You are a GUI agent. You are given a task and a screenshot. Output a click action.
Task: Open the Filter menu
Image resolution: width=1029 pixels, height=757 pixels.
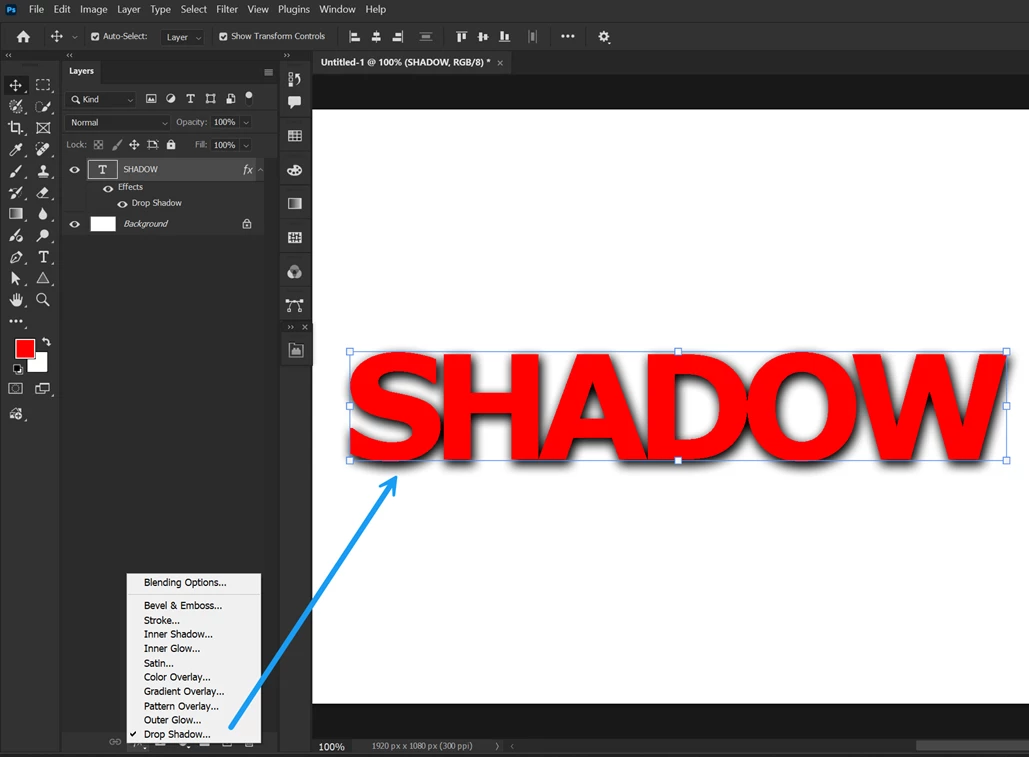(x=227, y=9)
